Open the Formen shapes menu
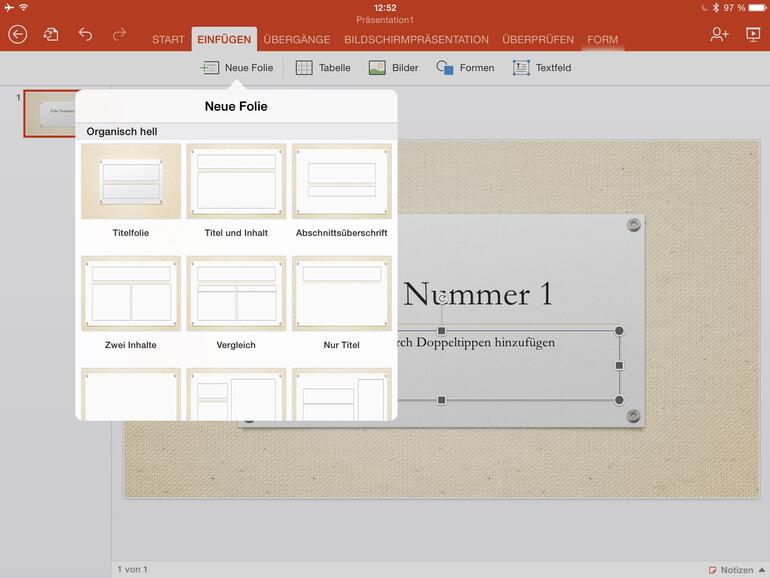Screen dimensions: 770x578 pyautogui.click(x=465, y=68)
